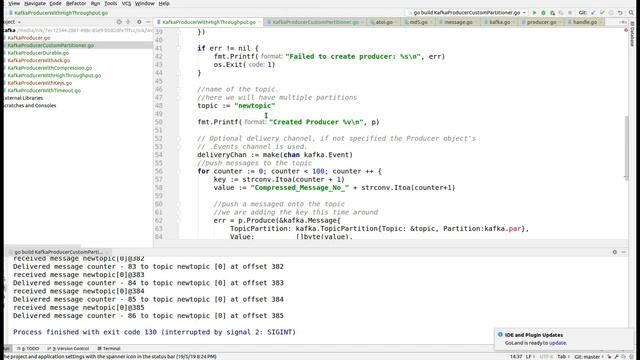640x360 pixels.
Task: Hide the Run tool window
Action: (624, 252)
